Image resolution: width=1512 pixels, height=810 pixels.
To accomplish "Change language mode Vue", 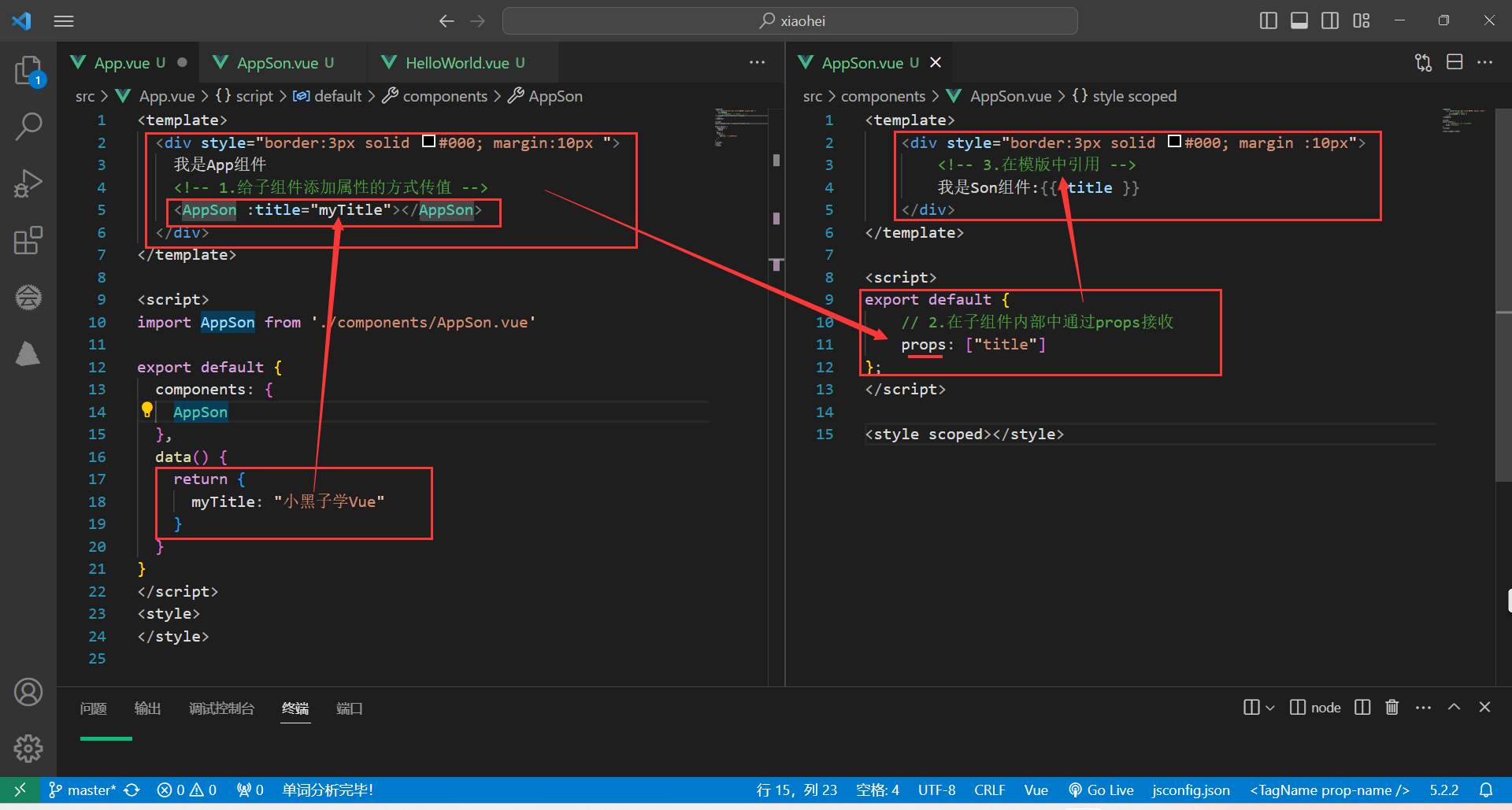I will pyautogui.click(x=1036, y=790).
